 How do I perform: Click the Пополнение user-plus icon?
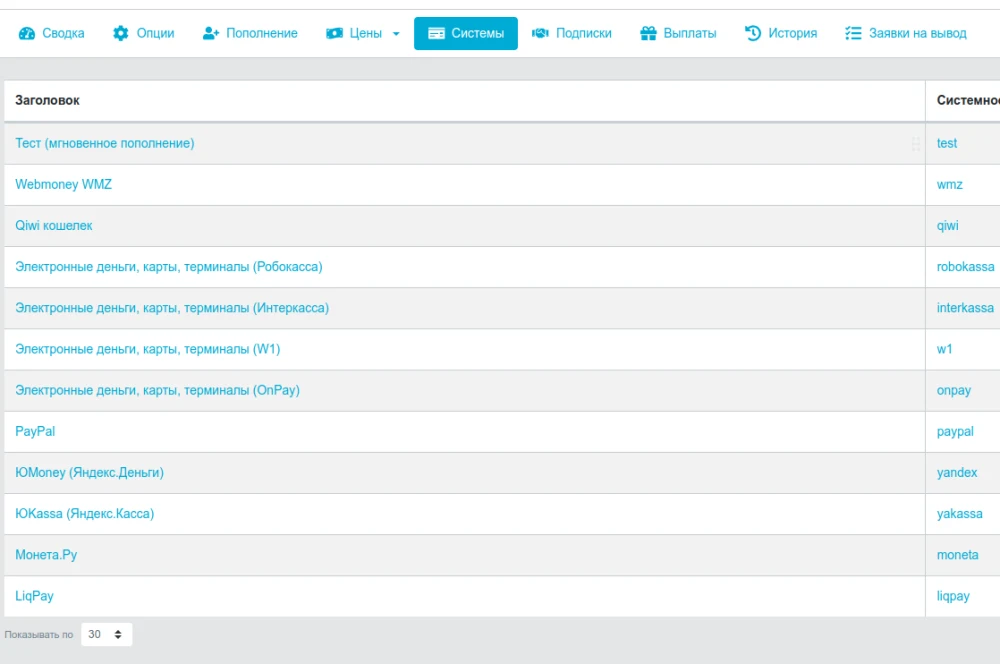[x=210, y=33]
